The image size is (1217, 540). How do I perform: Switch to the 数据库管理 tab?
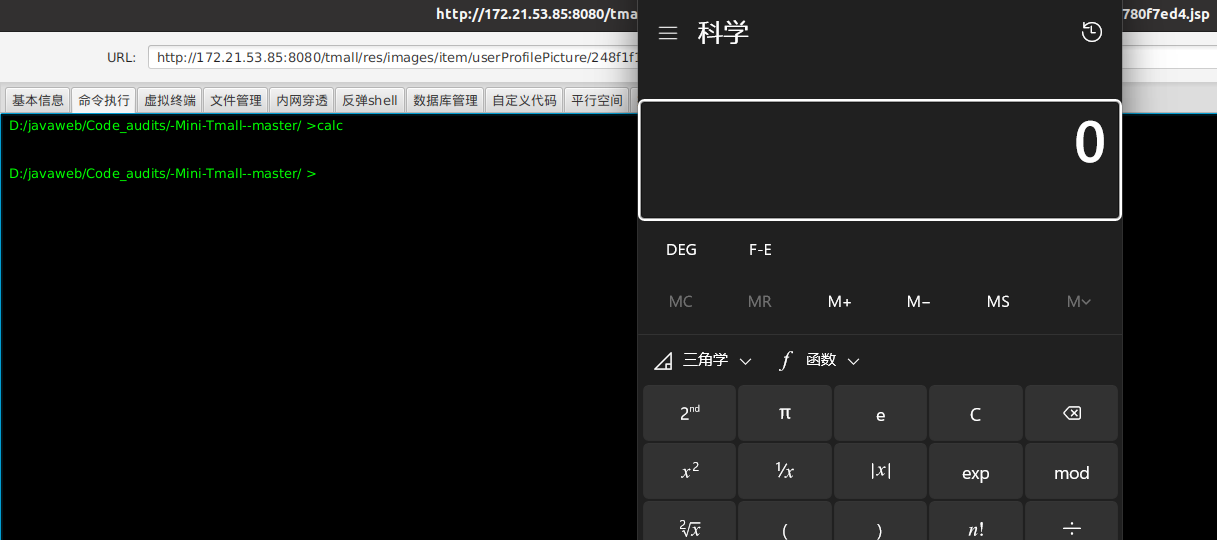[445, 100]
